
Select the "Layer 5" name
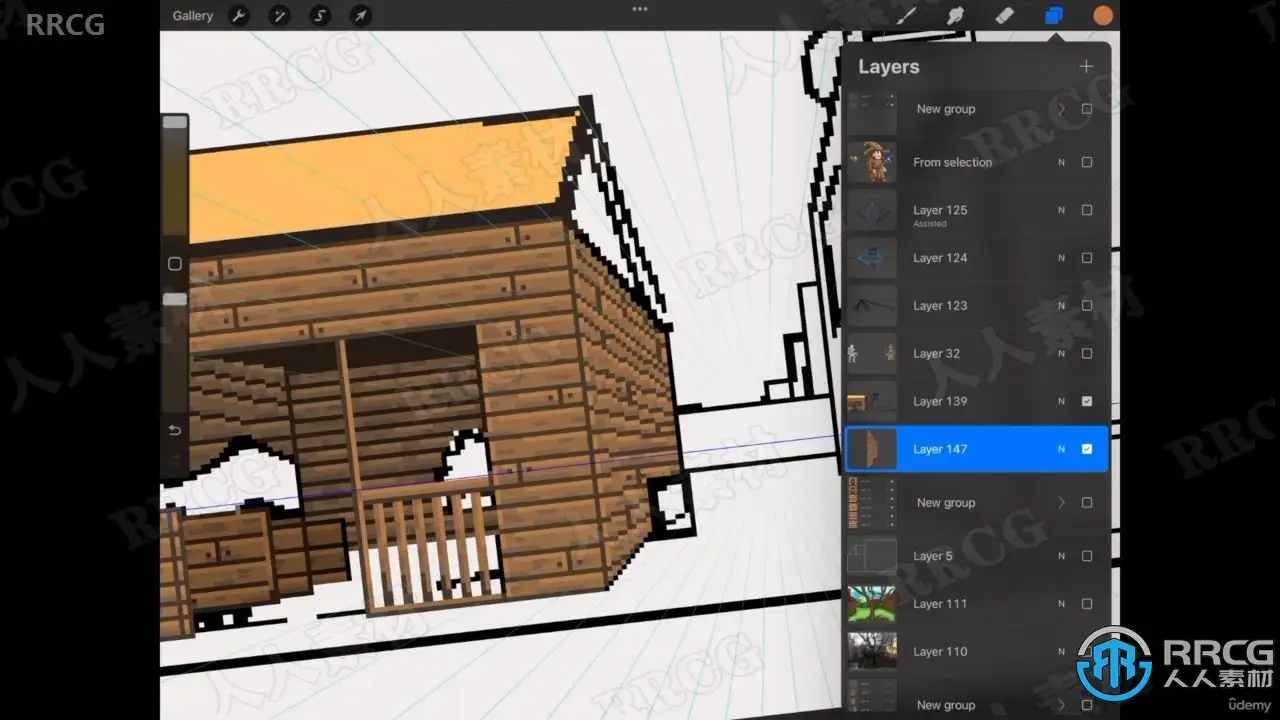tap(933, 556)
